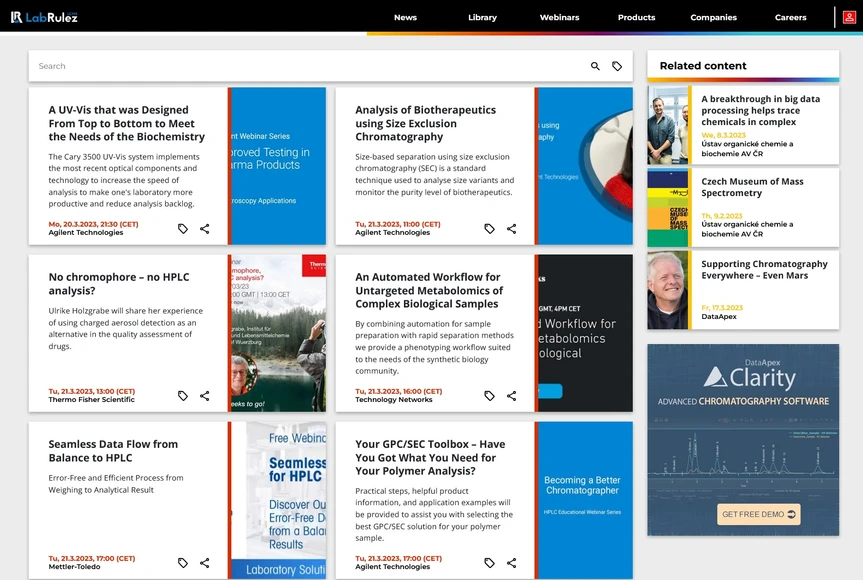Open 'A breakthrough in big data' related article
The height and width of the screenshot is (580, 863).
click(760, 110)
